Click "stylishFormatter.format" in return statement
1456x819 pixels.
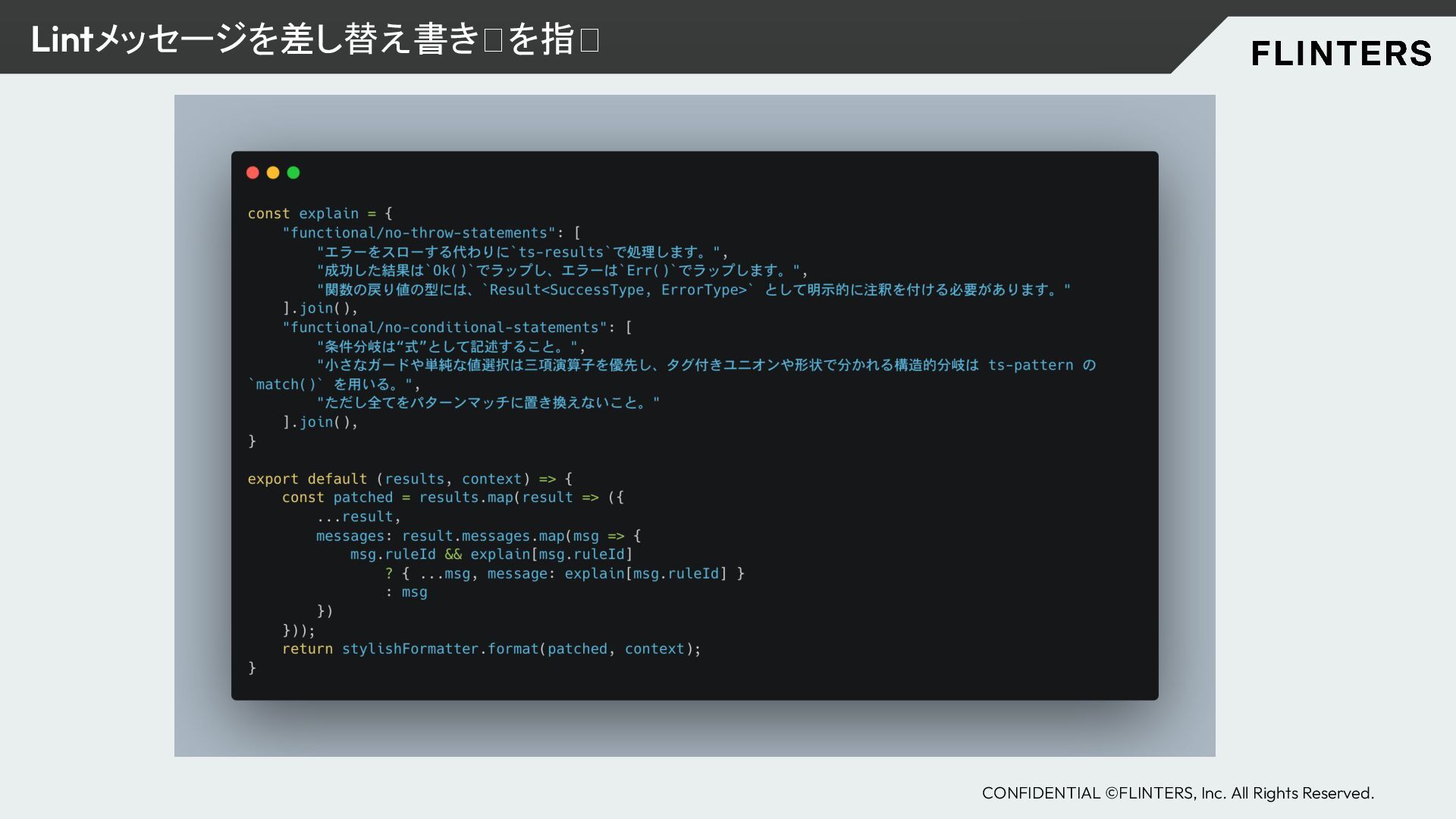point(440,649)
